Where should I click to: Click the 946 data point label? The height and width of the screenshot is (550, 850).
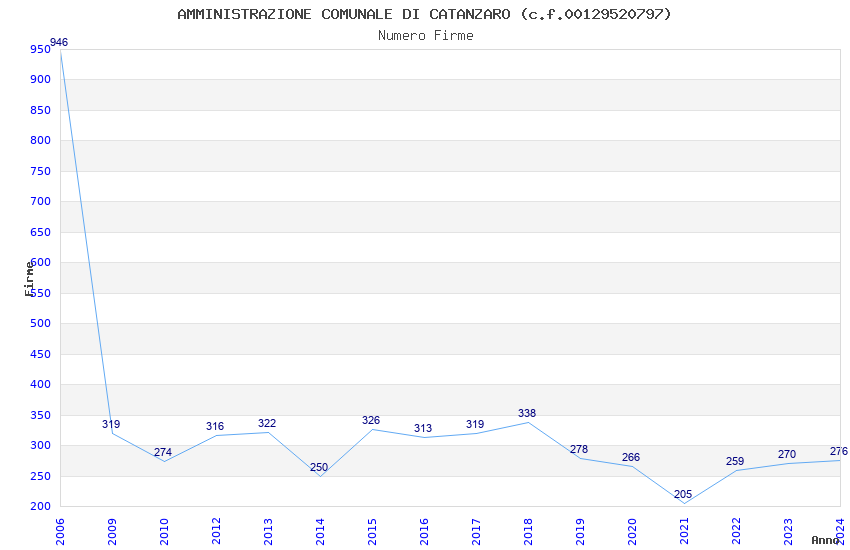(x=59, y=42)
